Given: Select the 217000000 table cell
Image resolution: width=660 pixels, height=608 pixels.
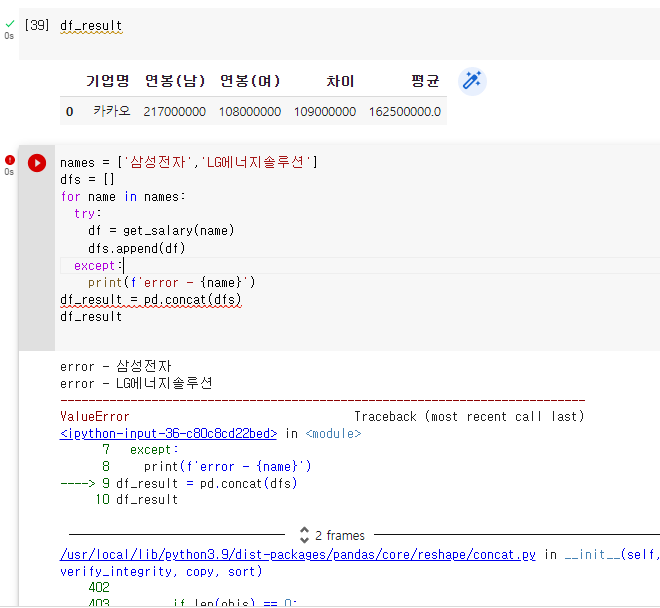Looking at the screenshot, I should (174, 112).
